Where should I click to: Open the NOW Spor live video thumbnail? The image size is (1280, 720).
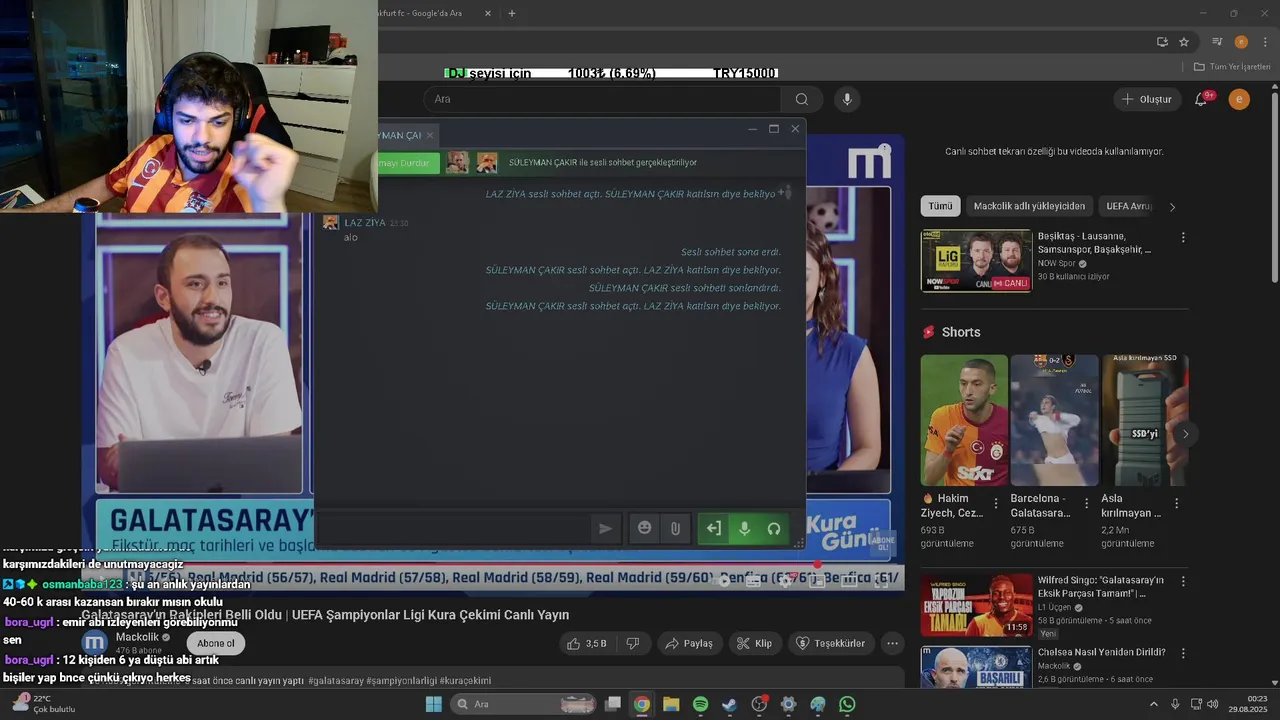tap(976, 261)
